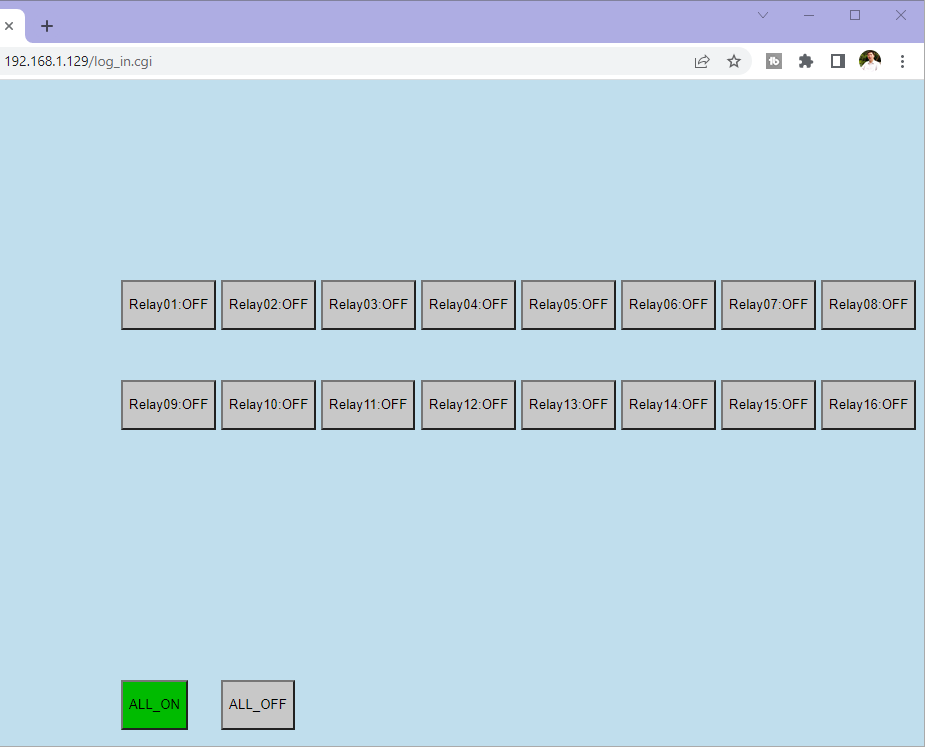
Task: Open the Extensions puzzle piece icon
Action: coord(806,61)
